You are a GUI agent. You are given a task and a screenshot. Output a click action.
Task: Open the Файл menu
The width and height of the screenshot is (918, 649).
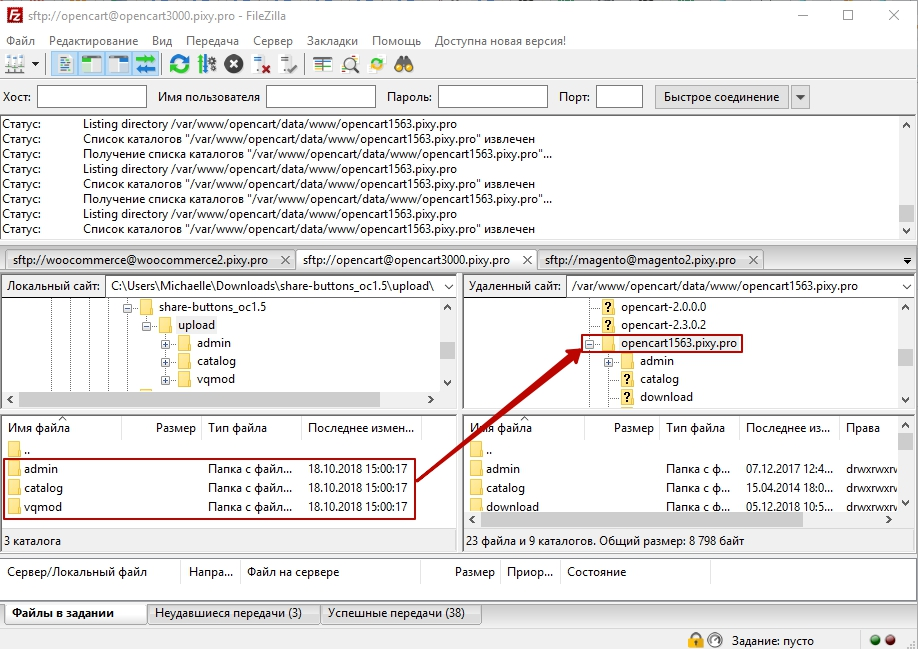(x=20, y=41)
